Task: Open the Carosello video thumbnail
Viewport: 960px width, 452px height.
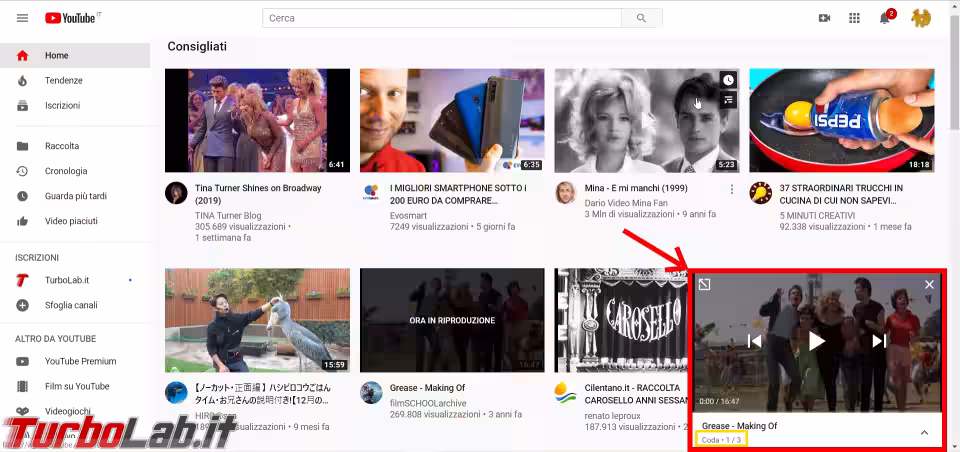Action: pos(621,320)
